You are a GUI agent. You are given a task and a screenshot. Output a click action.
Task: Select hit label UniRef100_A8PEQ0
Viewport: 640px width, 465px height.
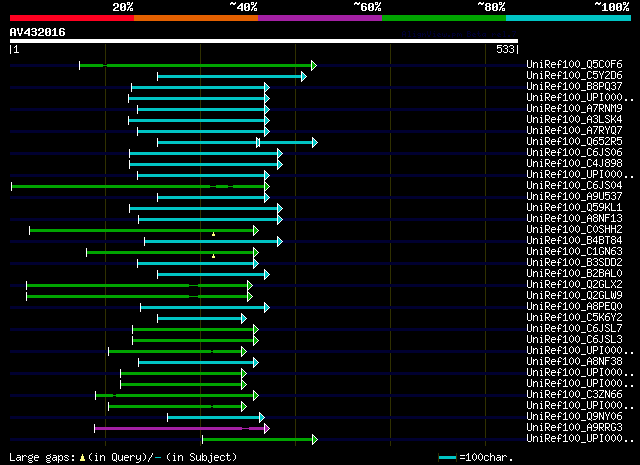coord(574,307)
